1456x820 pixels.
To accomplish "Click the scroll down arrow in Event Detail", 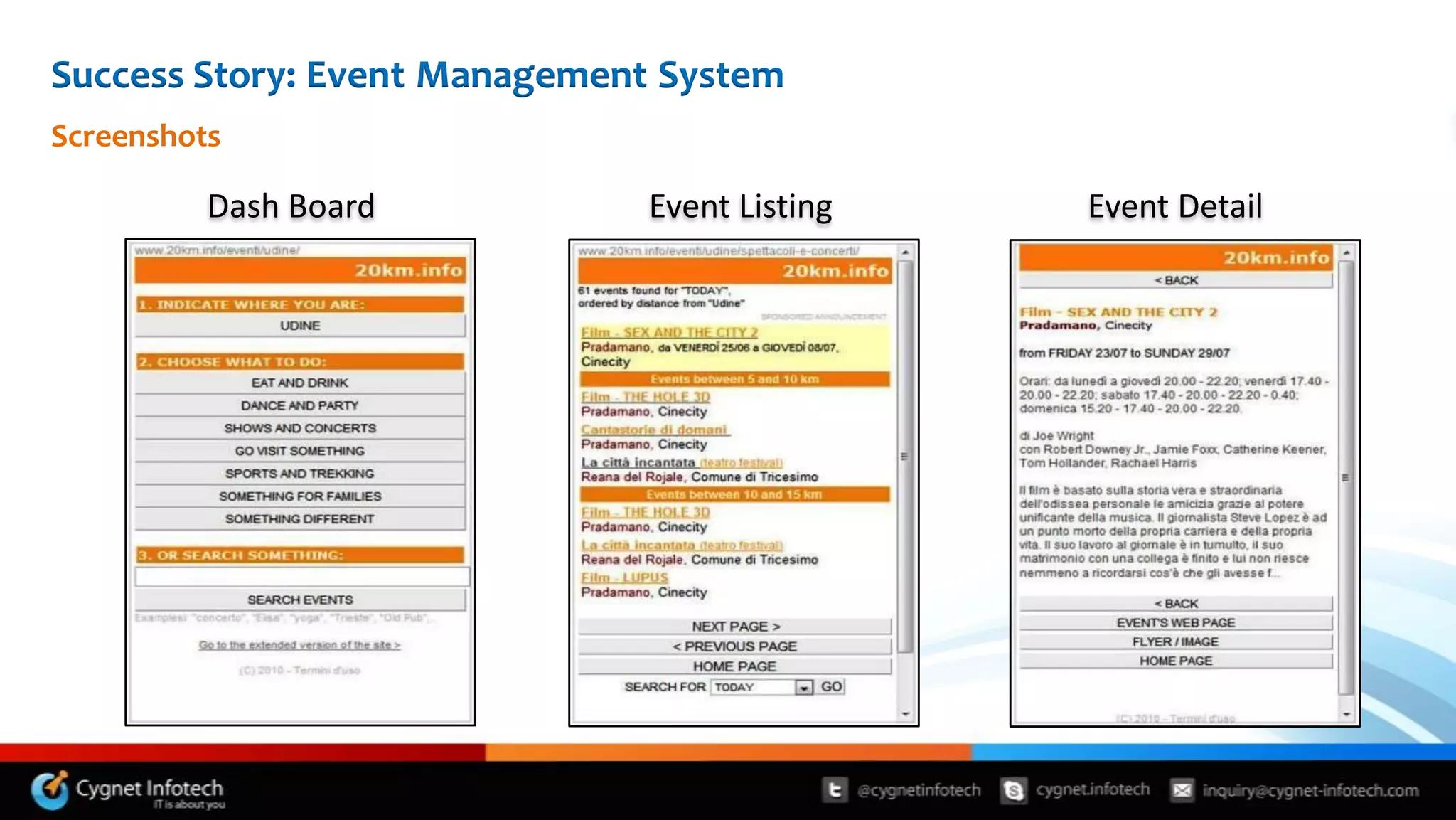I will click(1346, 713).
